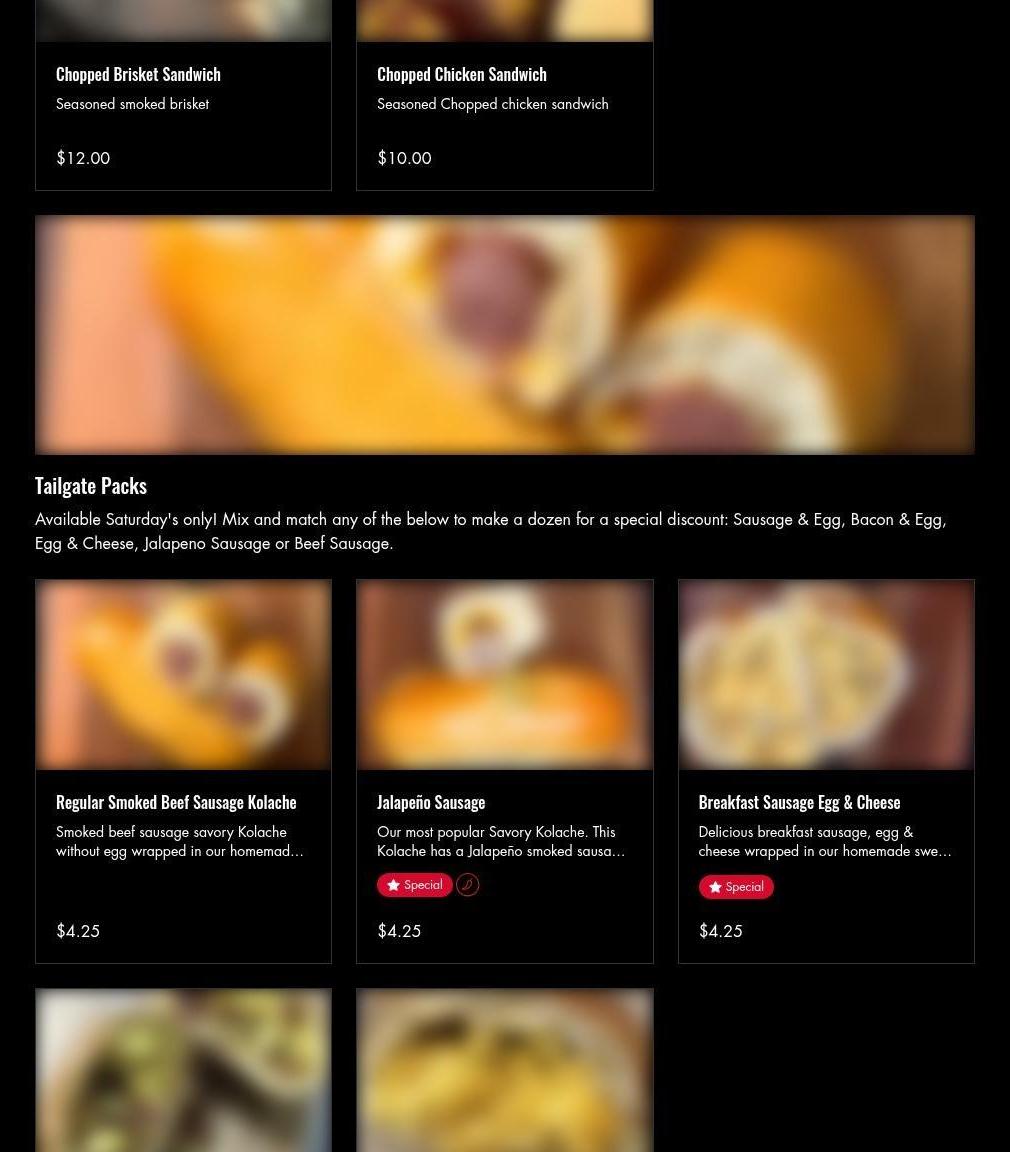Click Breakfast Sausage Egg & Cheese $4.25 price

721,931
